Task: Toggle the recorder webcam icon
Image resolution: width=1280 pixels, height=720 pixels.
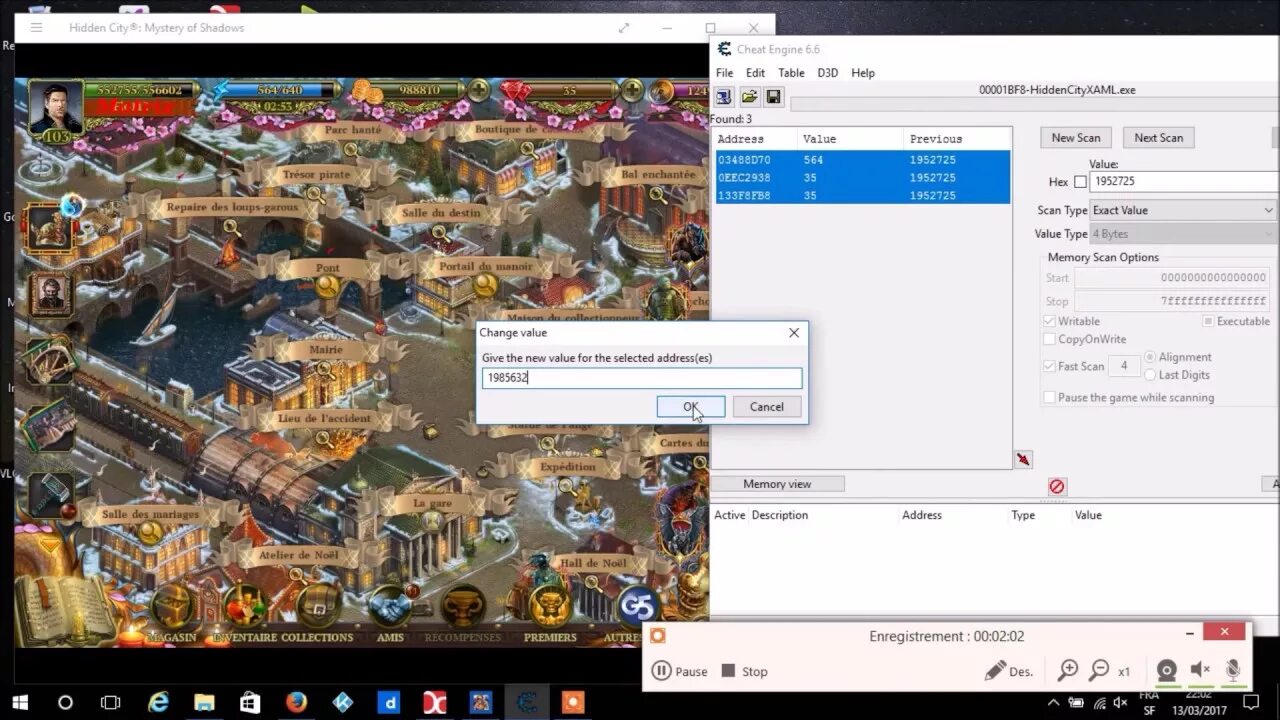Action: [1166, 670]
